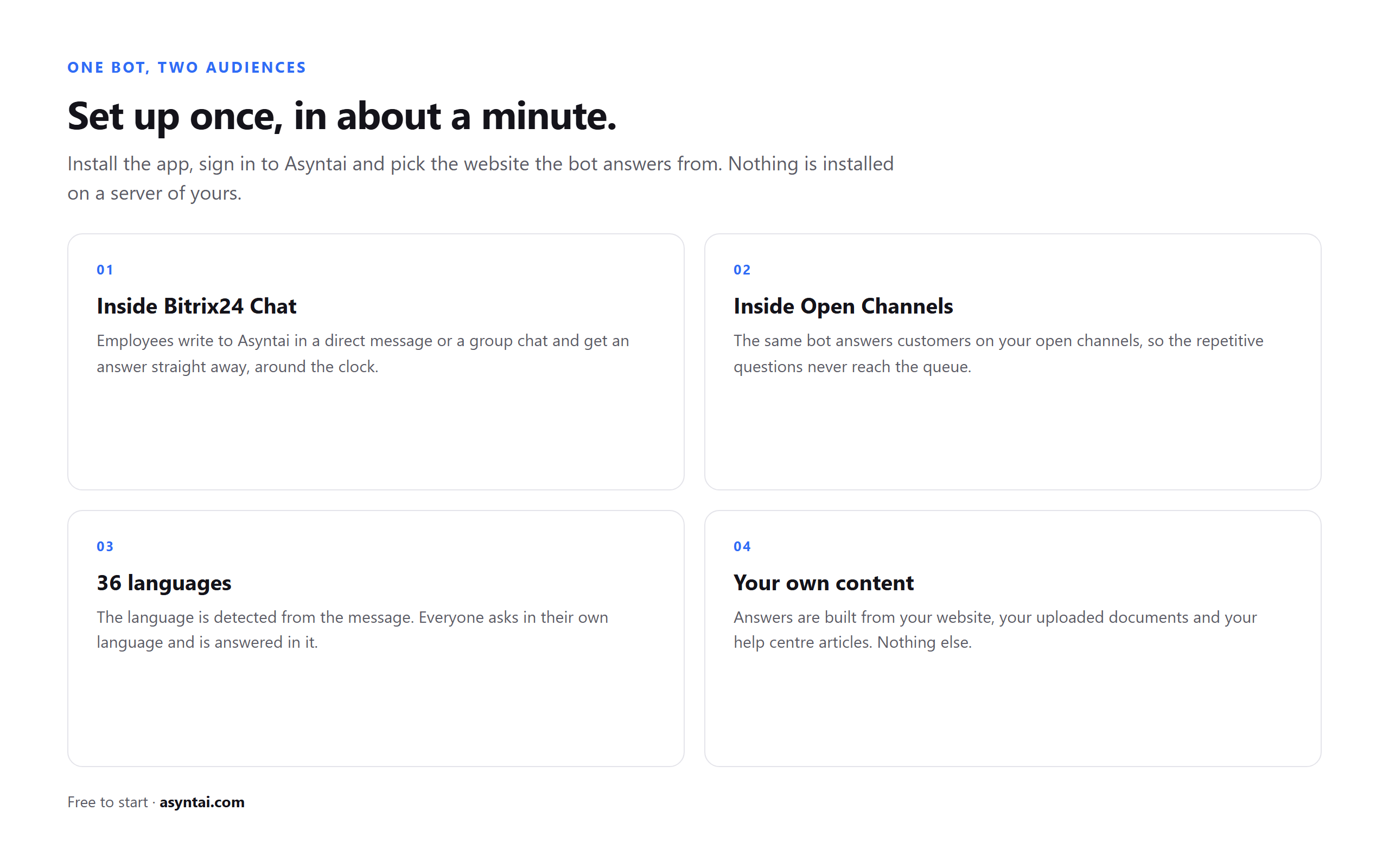The image size is (1389, 868).
Task: Click empty area of the 02 card
Action: [1013, 436]
